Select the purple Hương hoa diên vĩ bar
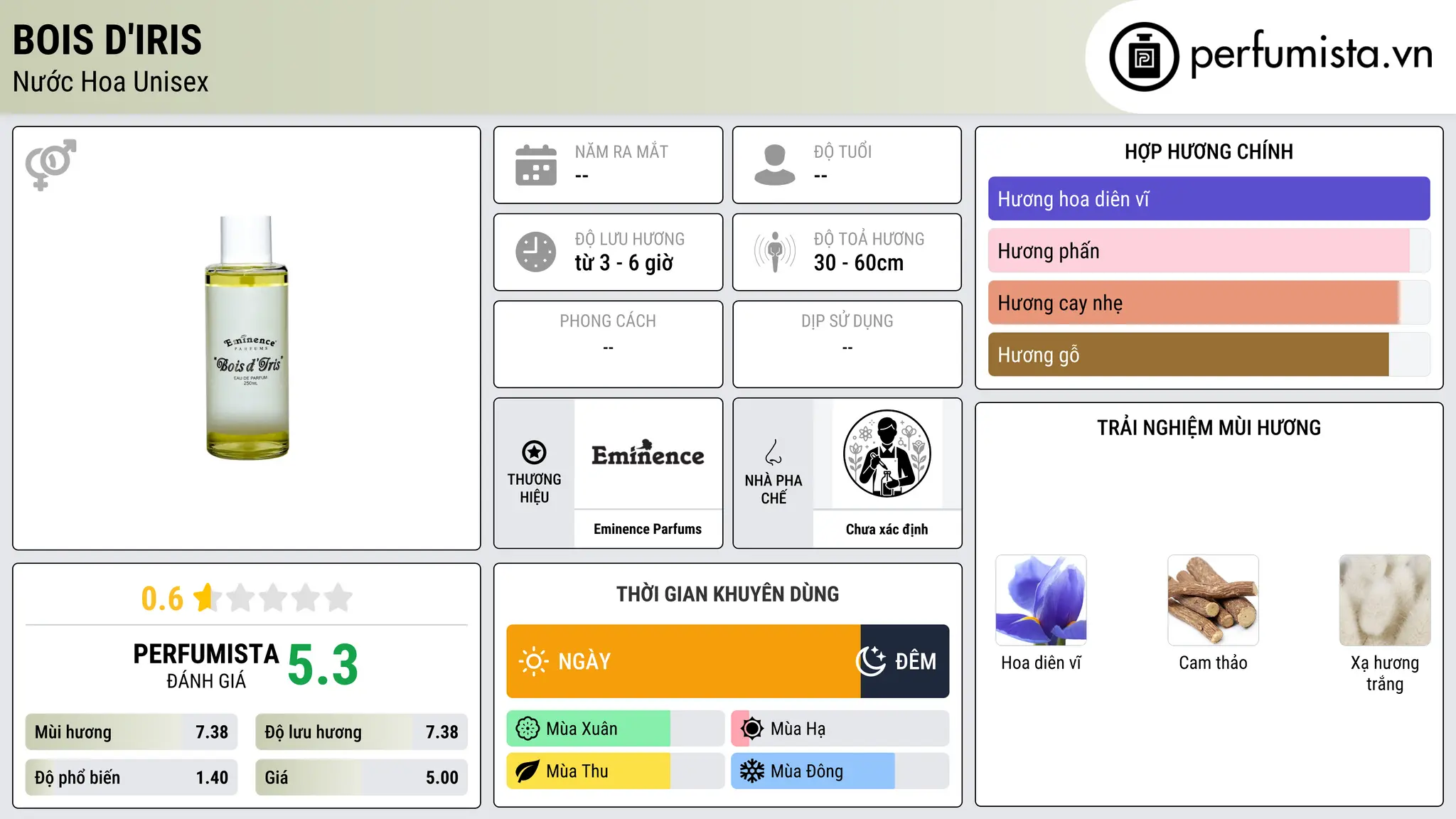The width and height of the screenshot is (1456, 819). 1209,199
